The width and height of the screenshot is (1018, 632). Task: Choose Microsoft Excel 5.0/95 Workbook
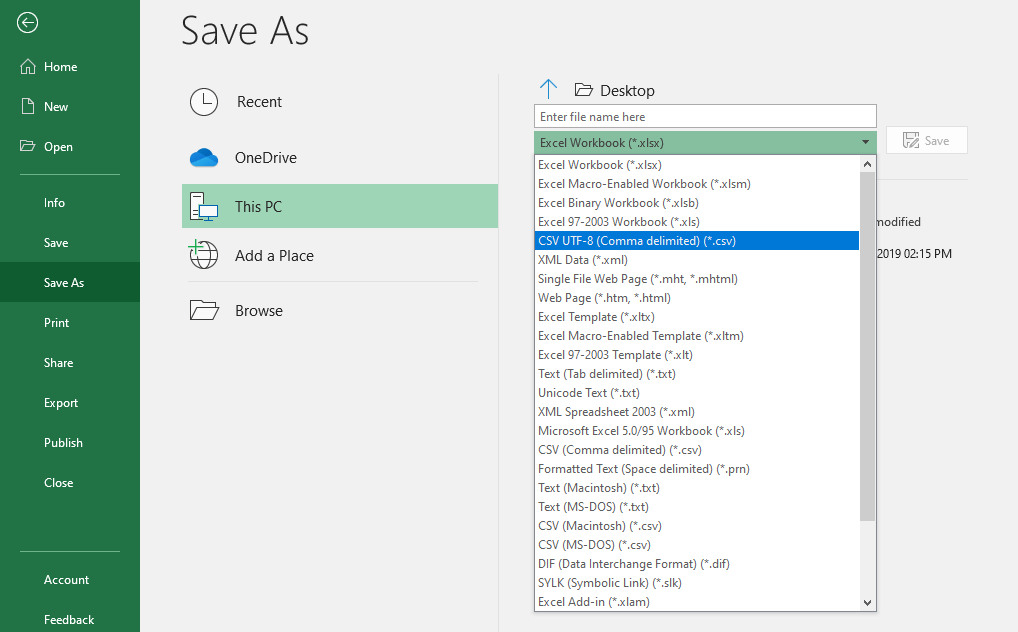pyautogui.click(x=697, y=431)
